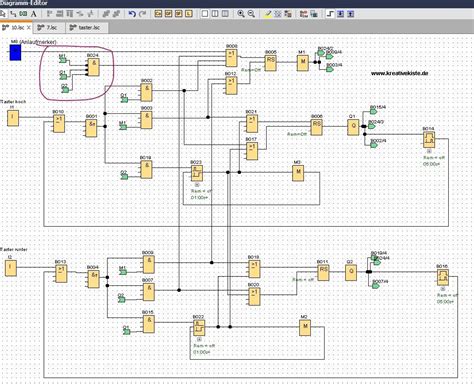The image size is (474, 384).
Task: Click the LOGO to PC upload icon
Action: pos(351,14)
